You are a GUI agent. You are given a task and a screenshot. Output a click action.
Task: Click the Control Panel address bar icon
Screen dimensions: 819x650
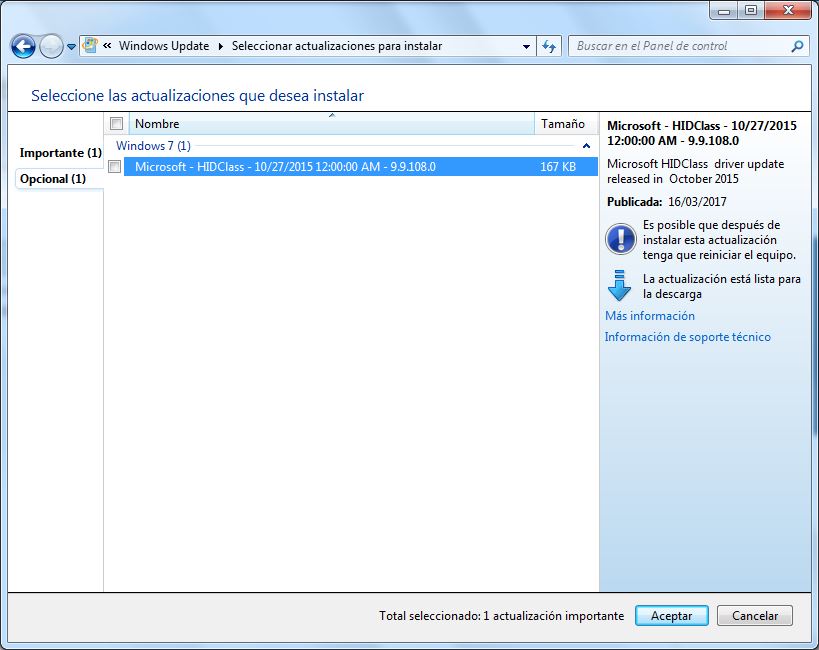click(x=90, y=45)
